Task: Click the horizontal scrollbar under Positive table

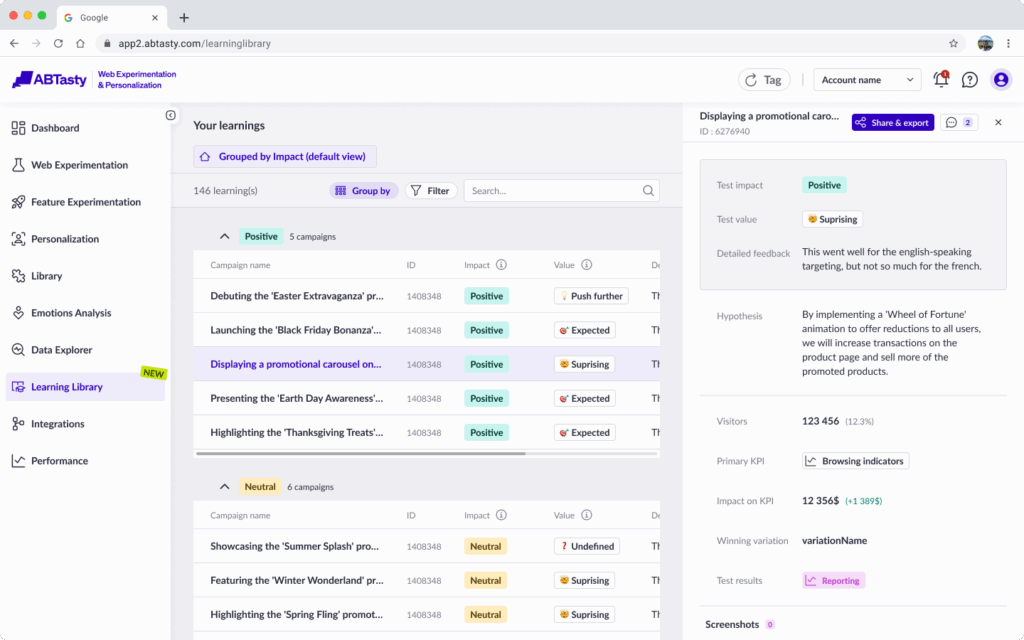Action: (360, 453)
